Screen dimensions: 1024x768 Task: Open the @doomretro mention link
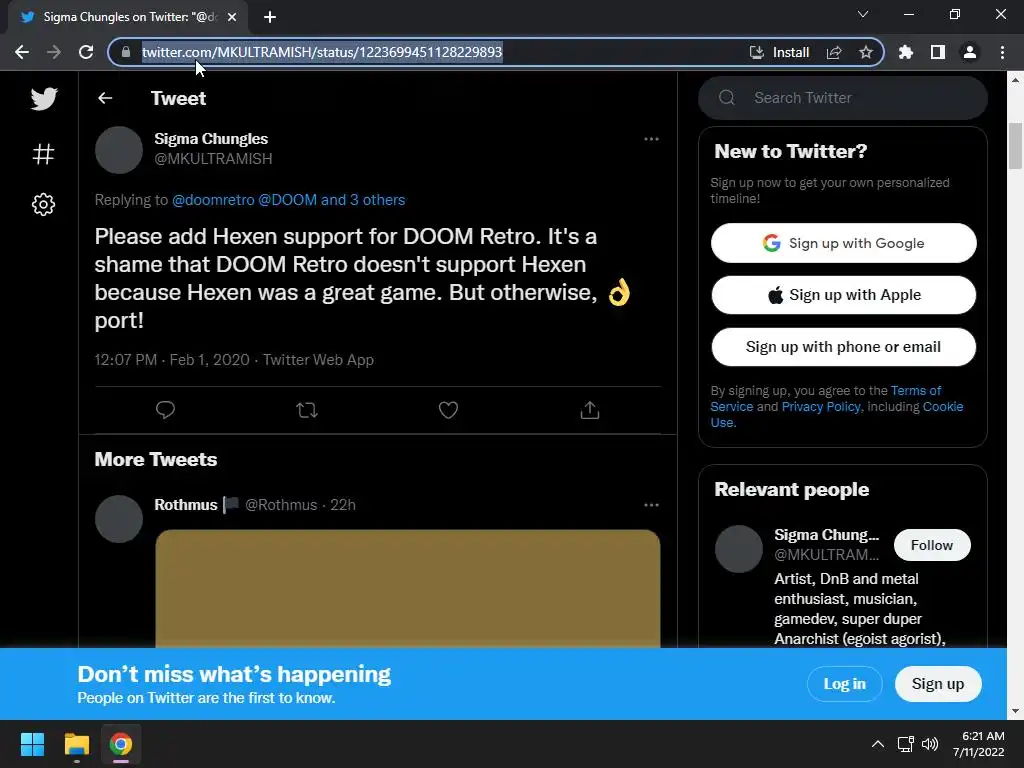213,200
